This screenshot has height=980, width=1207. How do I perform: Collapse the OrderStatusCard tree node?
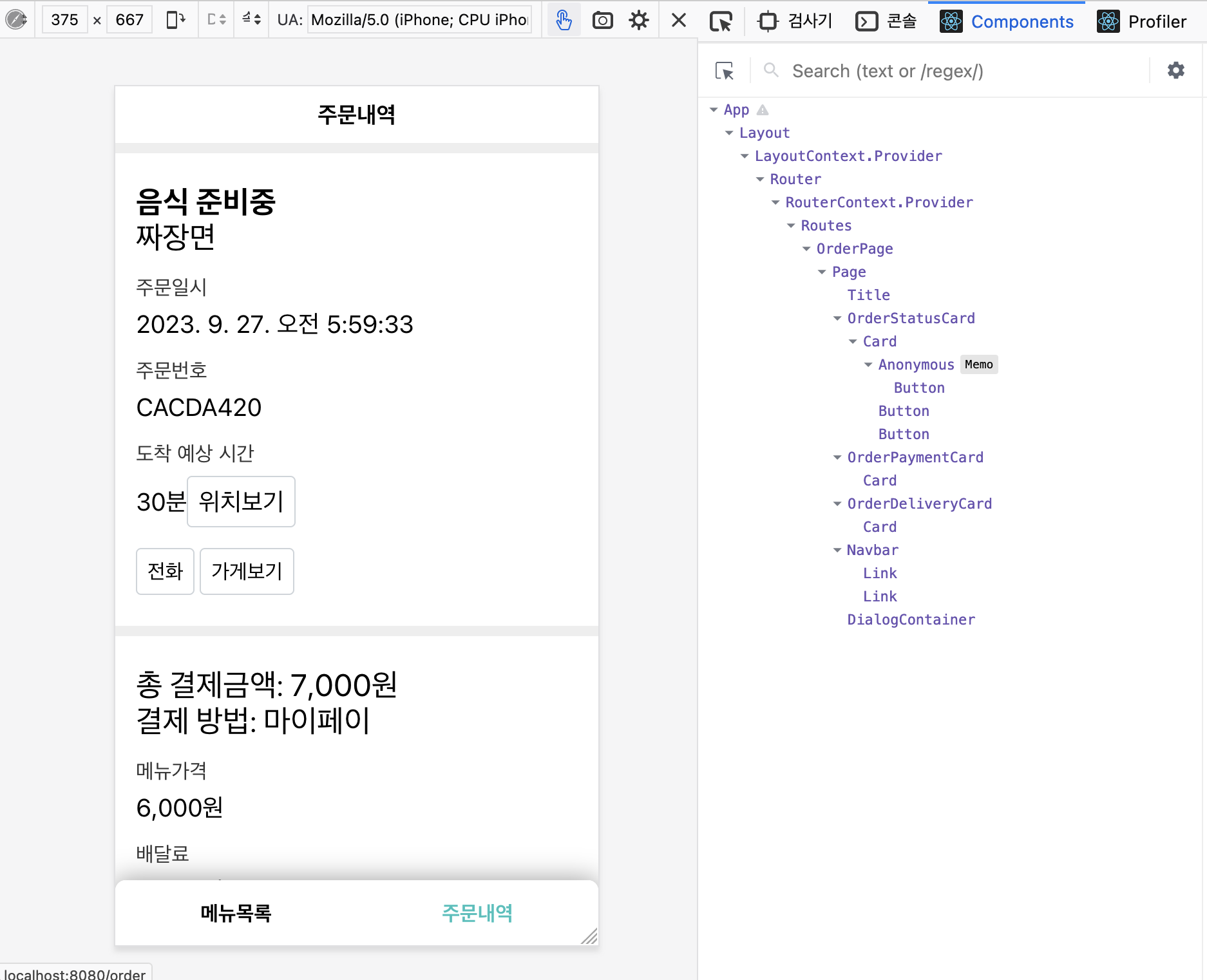(x=836, y=318)
